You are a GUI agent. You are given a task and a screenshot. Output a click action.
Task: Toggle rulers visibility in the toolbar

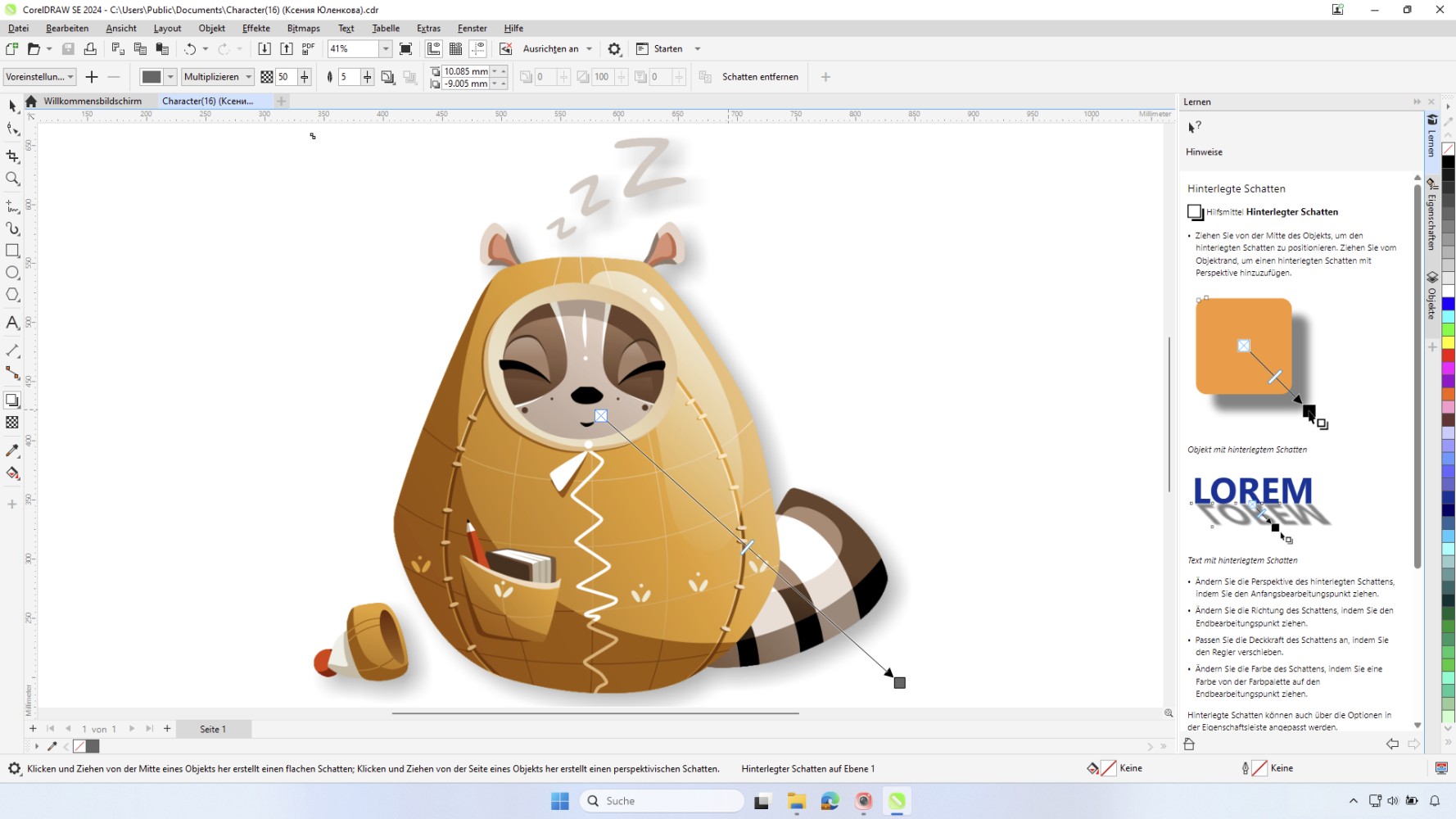(x=433, y=48)
